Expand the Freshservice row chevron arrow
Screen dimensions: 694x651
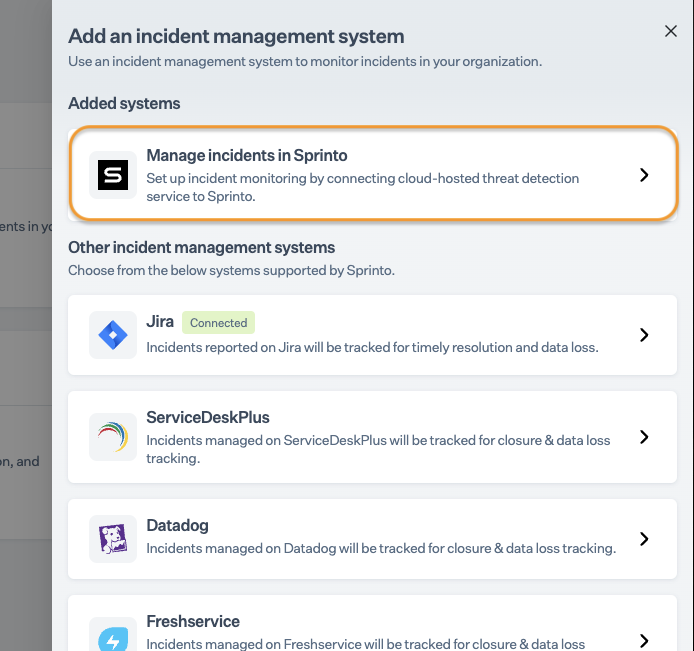pyautogui.click(x=644, y=640)
